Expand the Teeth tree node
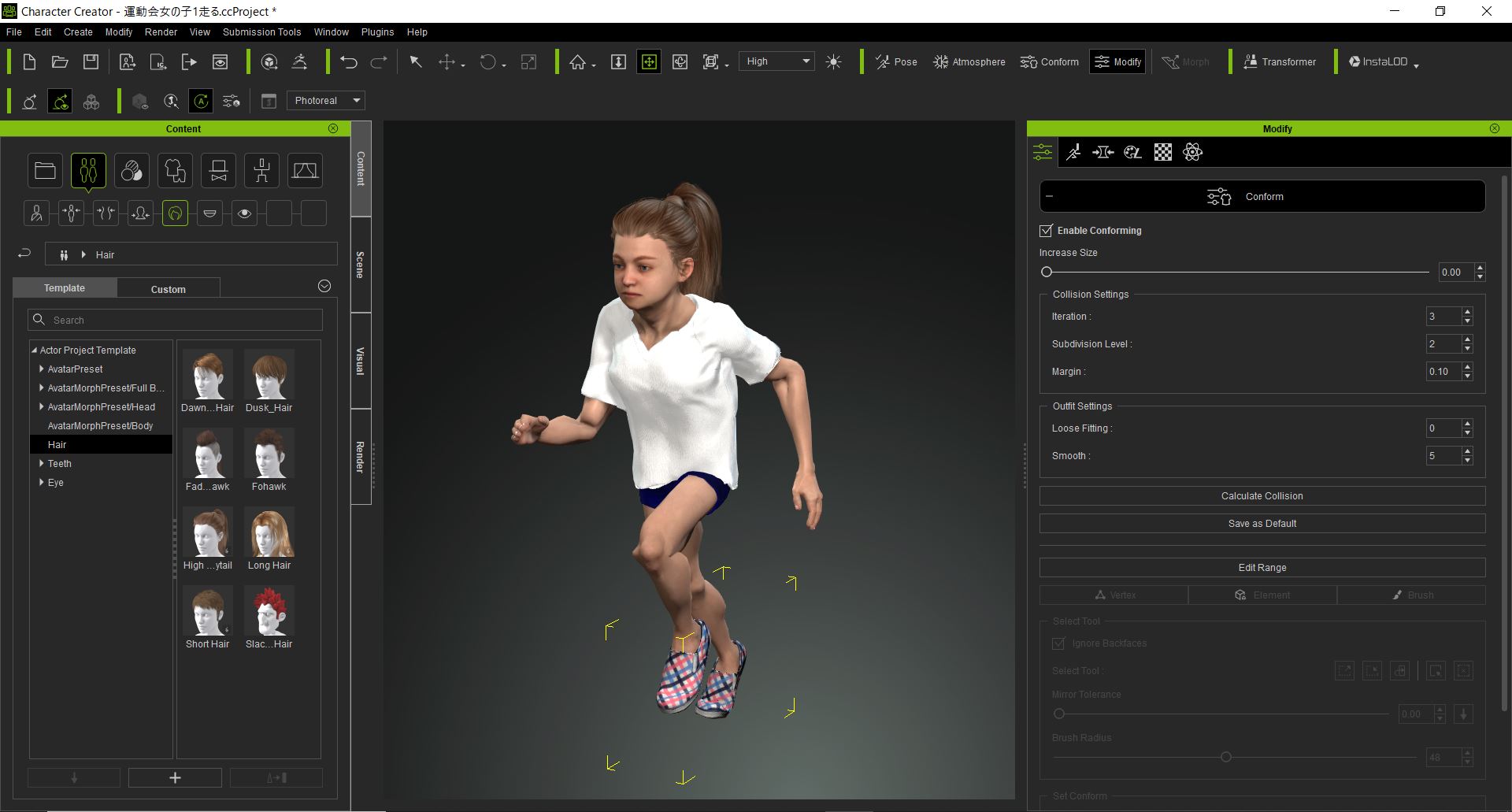The height and width of the screenshot is (812, 1512). point(41,464)
